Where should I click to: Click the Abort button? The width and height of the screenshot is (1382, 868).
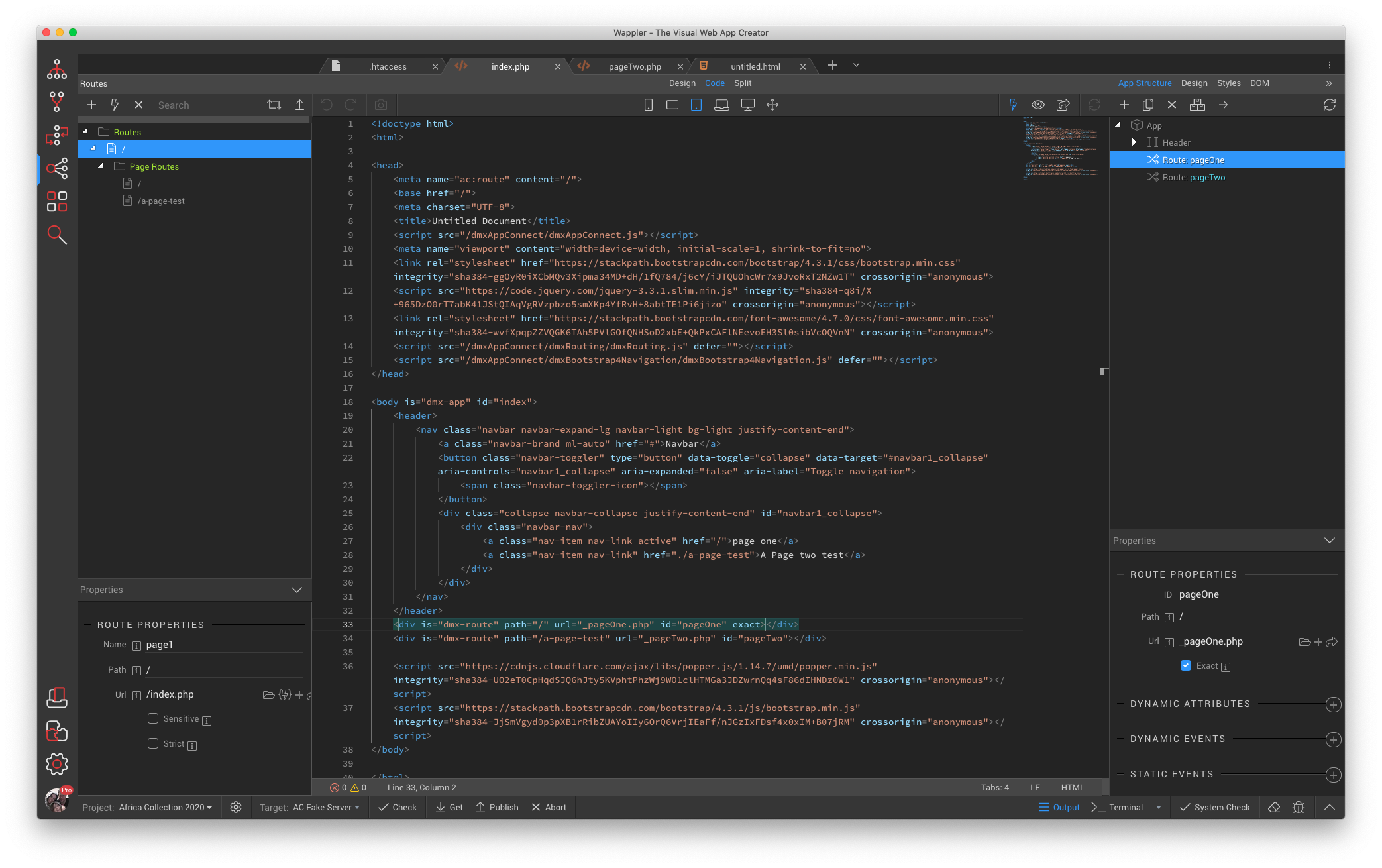(549, 807)
